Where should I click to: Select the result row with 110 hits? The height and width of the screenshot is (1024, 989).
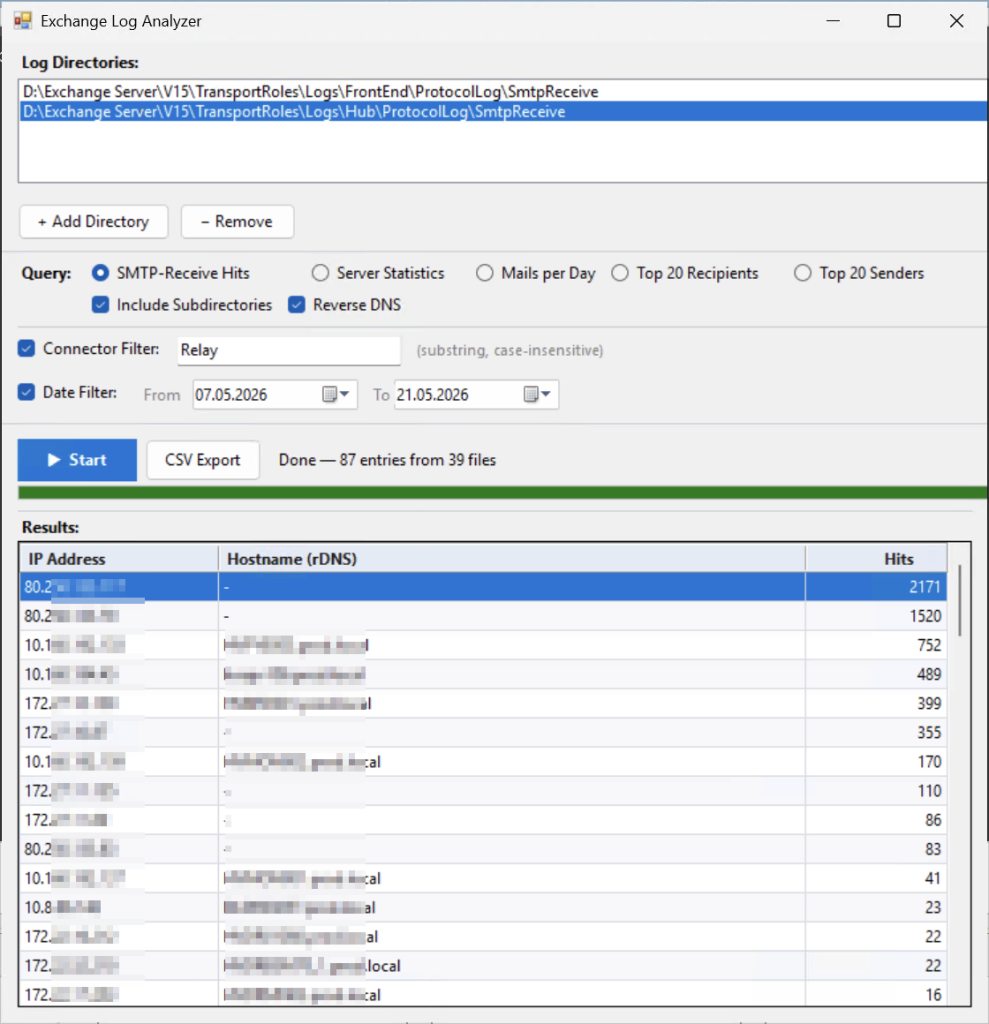pos(483,791)
